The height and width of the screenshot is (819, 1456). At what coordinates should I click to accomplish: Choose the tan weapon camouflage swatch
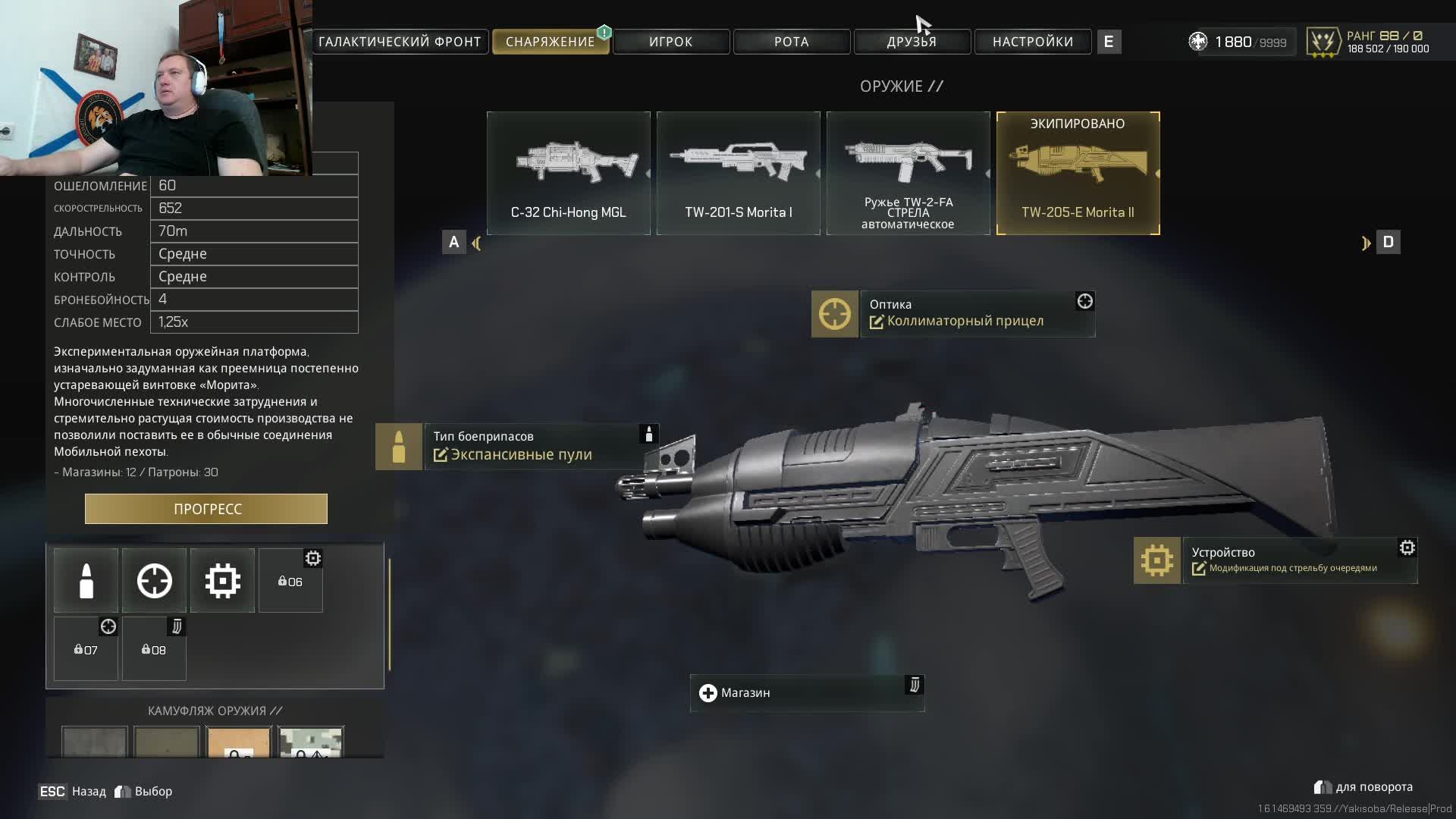coord(239,742)
